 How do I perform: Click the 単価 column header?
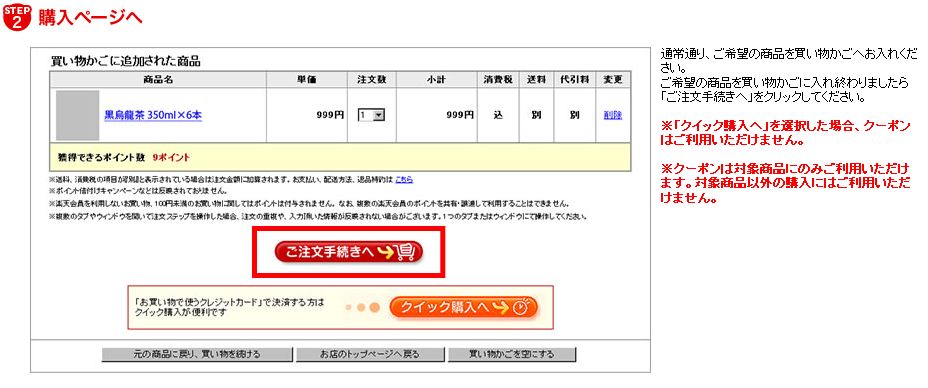[x=307, y=79]
